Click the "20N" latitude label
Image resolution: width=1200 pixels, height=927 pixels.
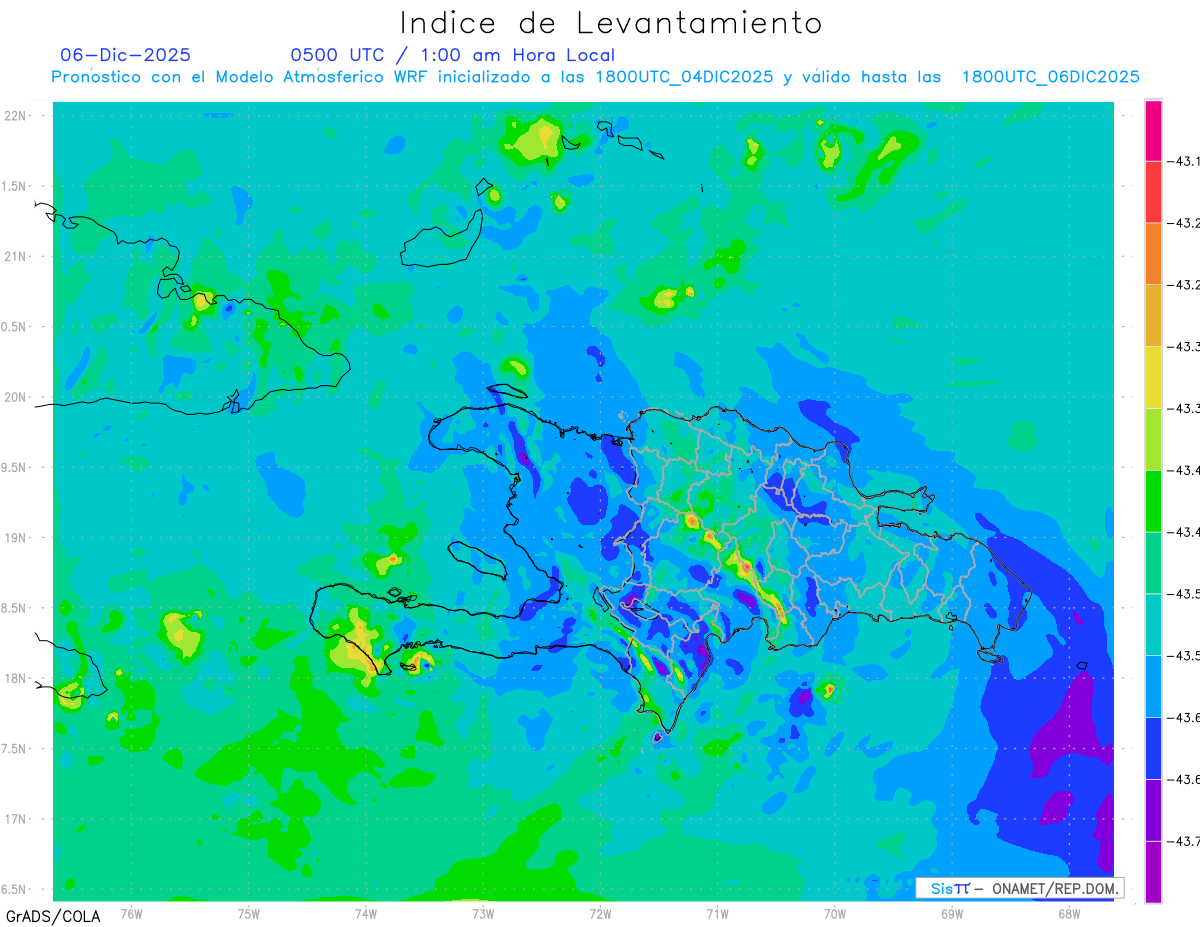click(x=17, y=397)
